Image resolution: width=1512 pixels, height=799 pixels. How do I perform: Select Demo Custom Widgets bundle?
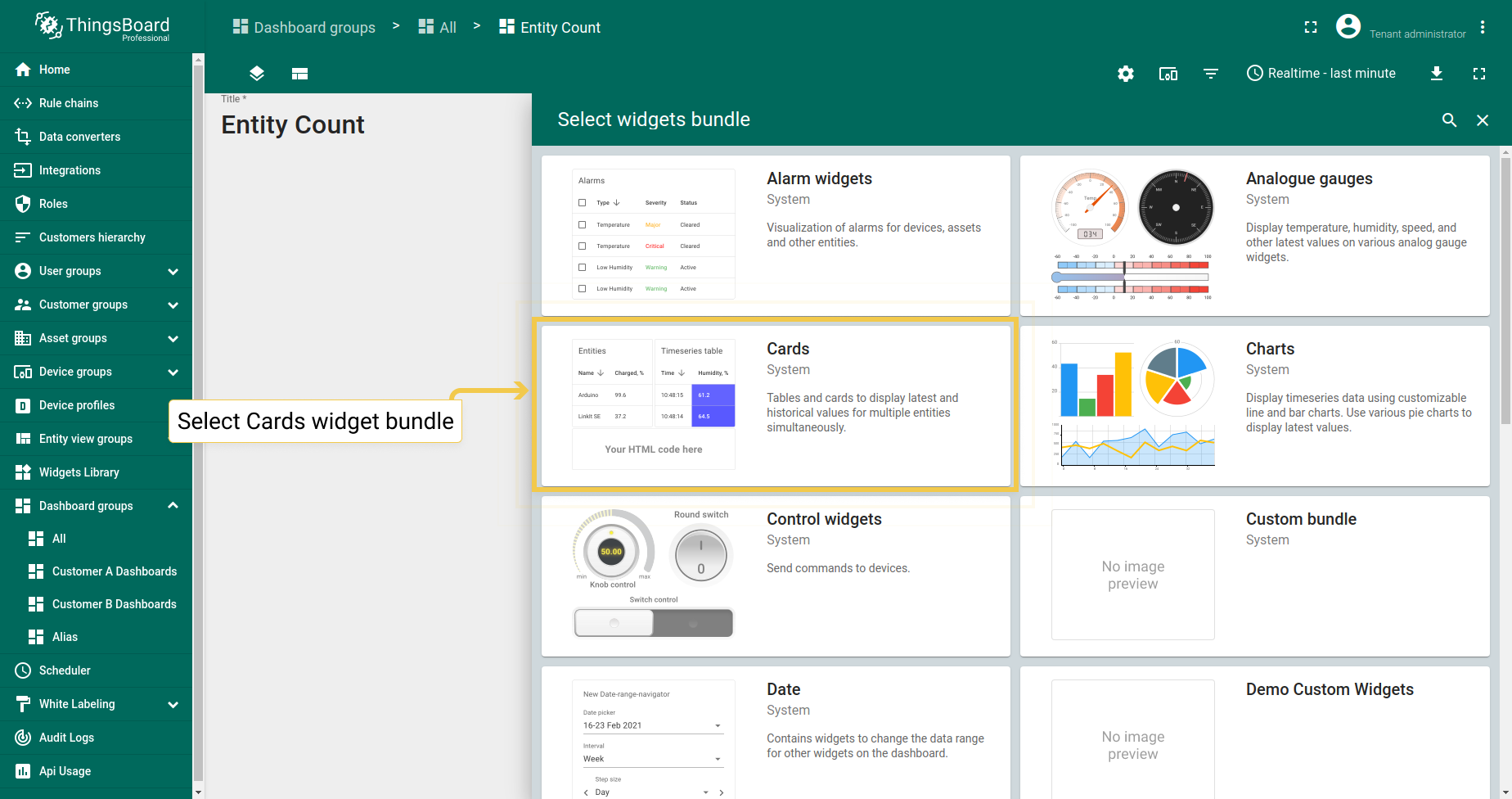(x=1255, y=733)
